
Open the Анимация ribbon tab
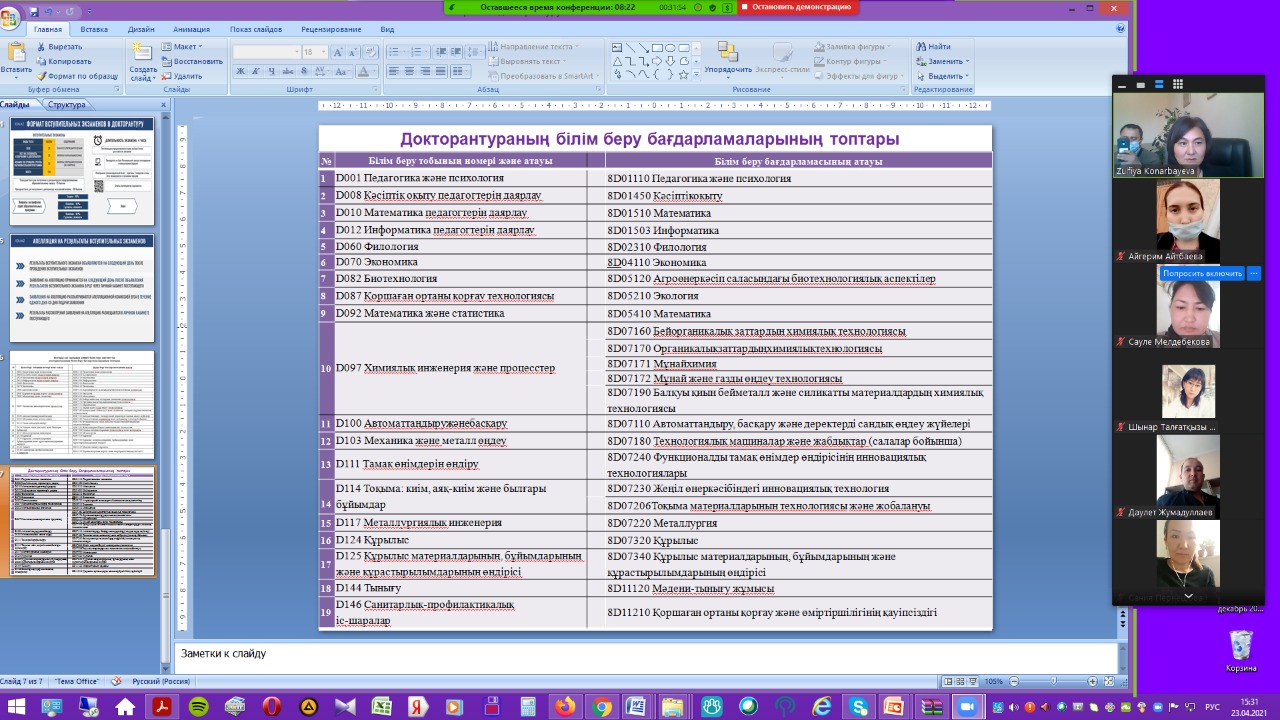pos(191,29)
